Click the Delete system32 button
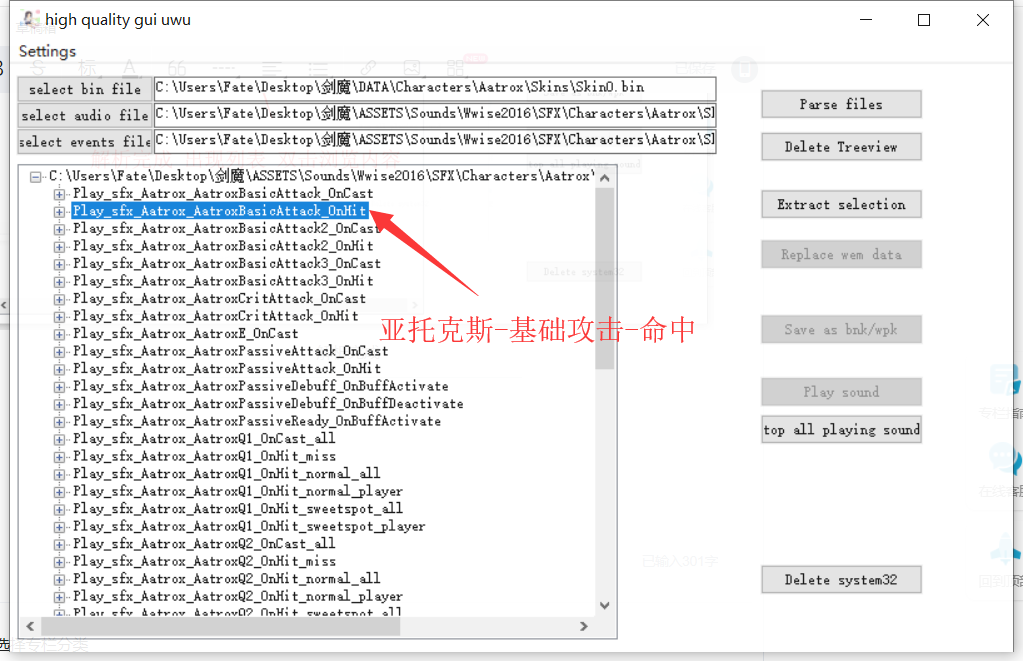This screenshot has width=1023, height=661. 841,579
